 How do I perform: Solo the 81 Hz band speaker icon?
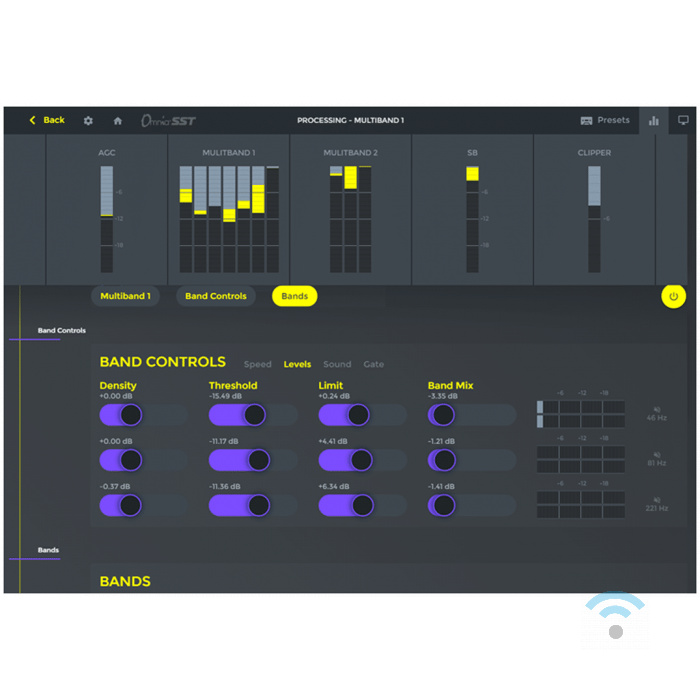click(656, 454)
